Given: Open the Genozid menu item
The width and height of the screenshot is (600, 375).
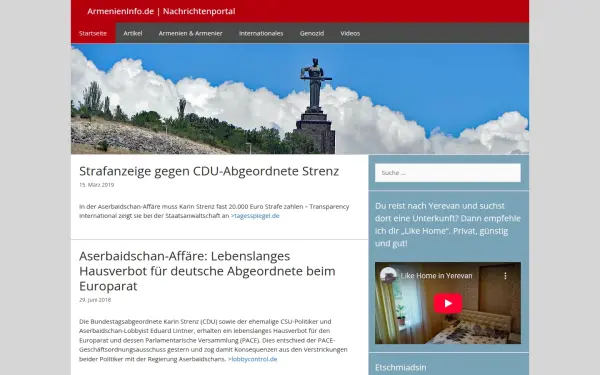Looking at the screenshot, I should click(312, 33).
